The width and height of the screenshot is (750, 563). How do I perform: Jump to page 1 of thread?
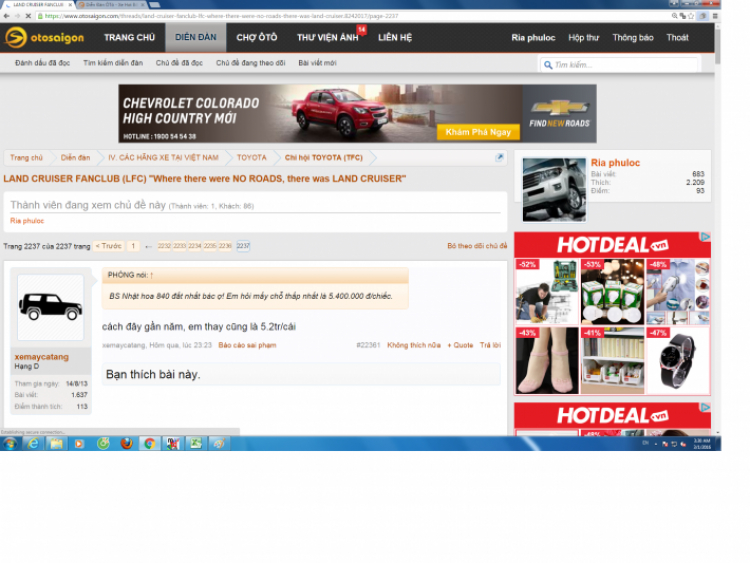tap(133, 246)
